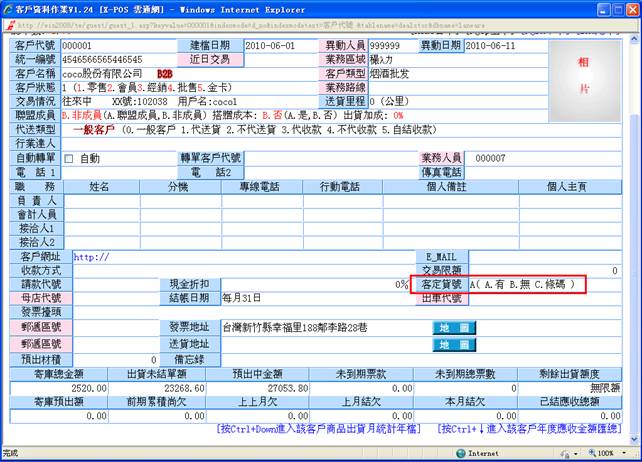Click the Ctrl+Down monthly shipment statistics hint link
The image size is (642, 462).
[318, 429]
